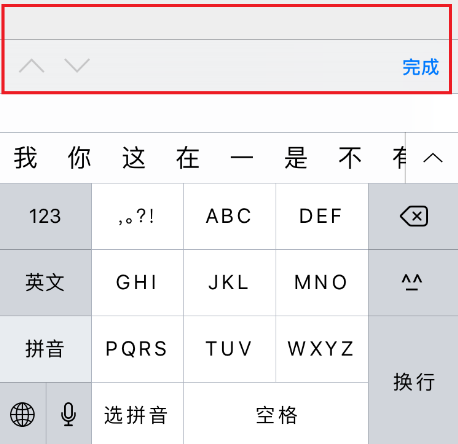This screenshot has width=458, height=444.
Task: Select candidate character 这
Action: pyautogui.click(x=133, y=158)
